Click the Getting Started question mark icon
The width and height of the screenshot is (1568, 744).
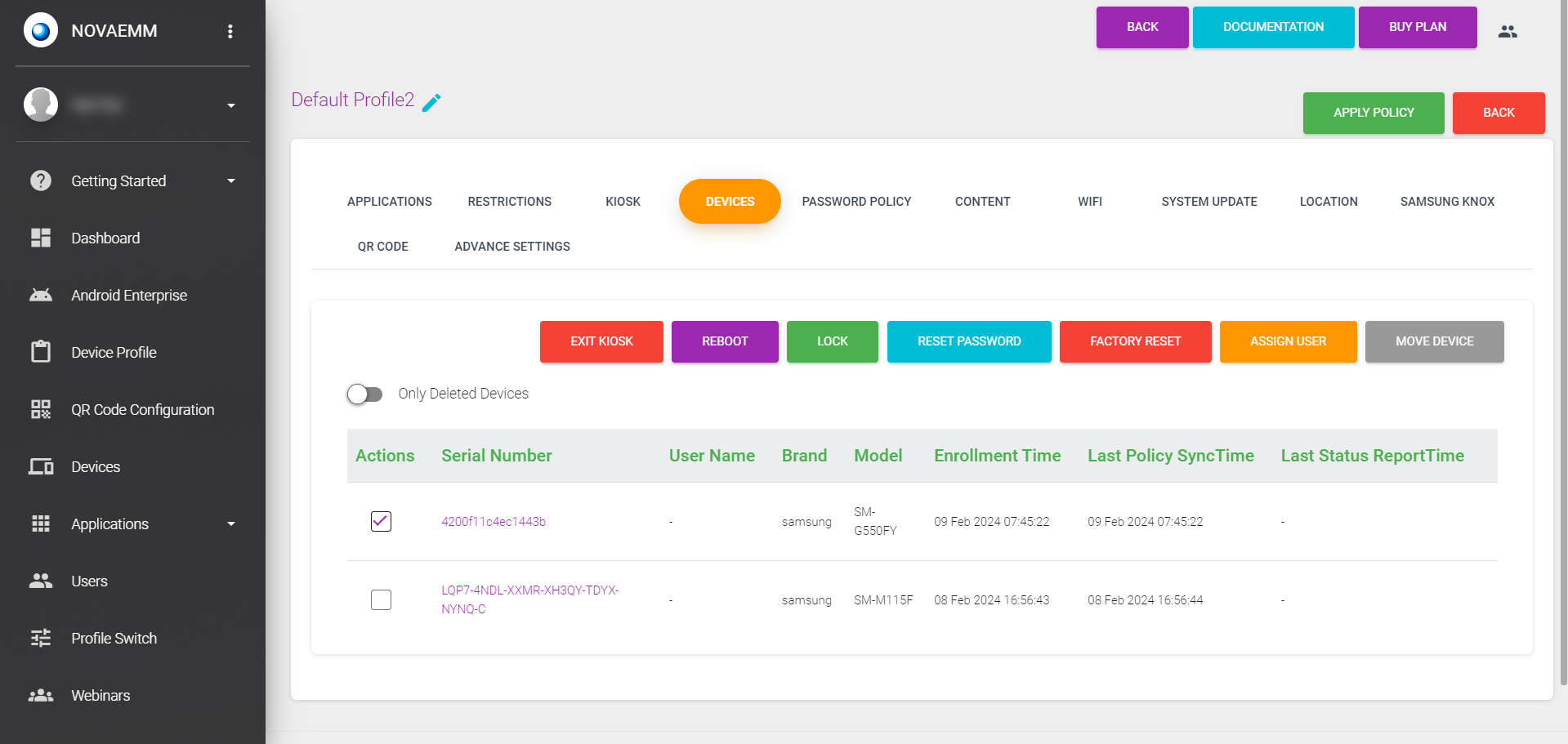(x=41, y=180)
